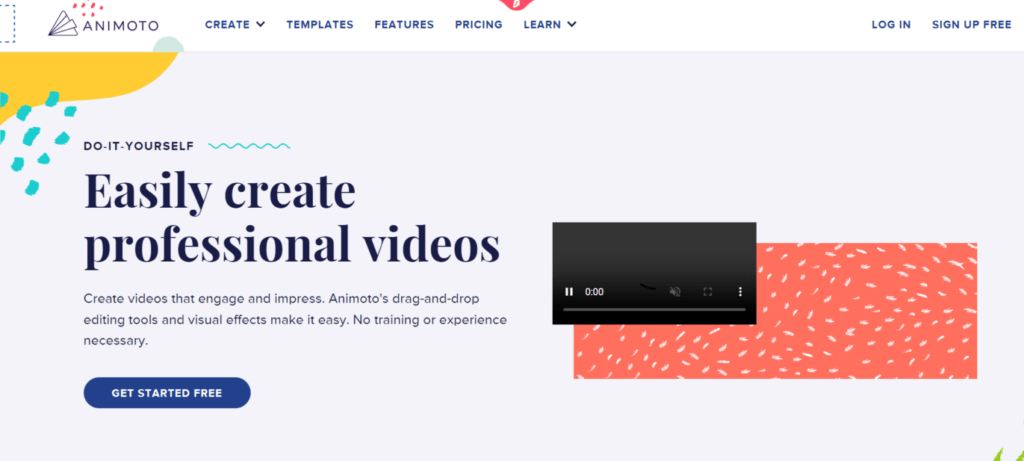Expand the Create dropdown arrow
The height and width of the screenshot is (461, 1024).
tap(261, 25)
